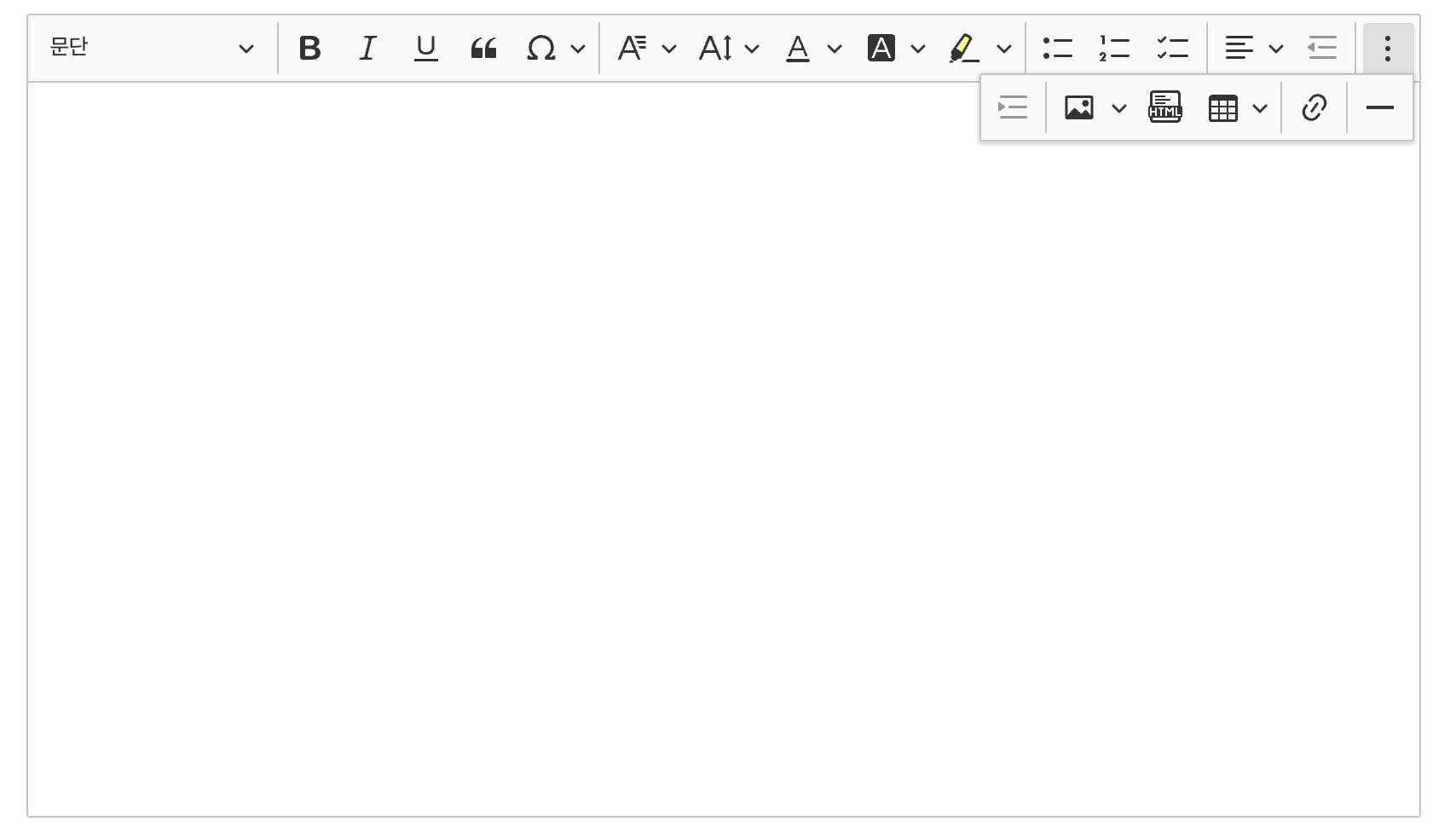This screenshot has height=839, width=1456.
Task: Toggle italic text style
Action: 368,49
